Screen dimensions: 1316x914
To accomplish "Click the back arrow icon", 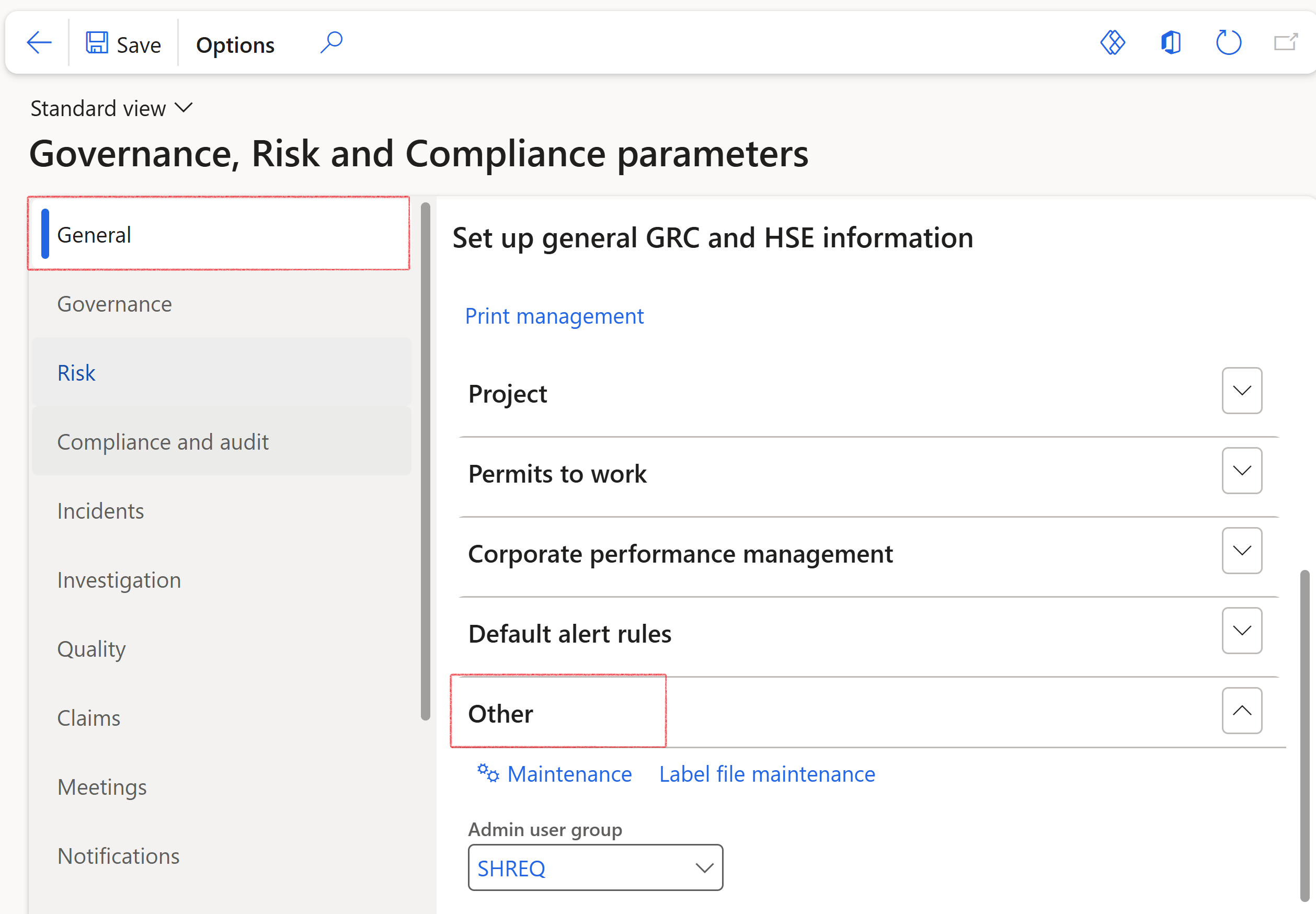I will [x=39, y=43].
